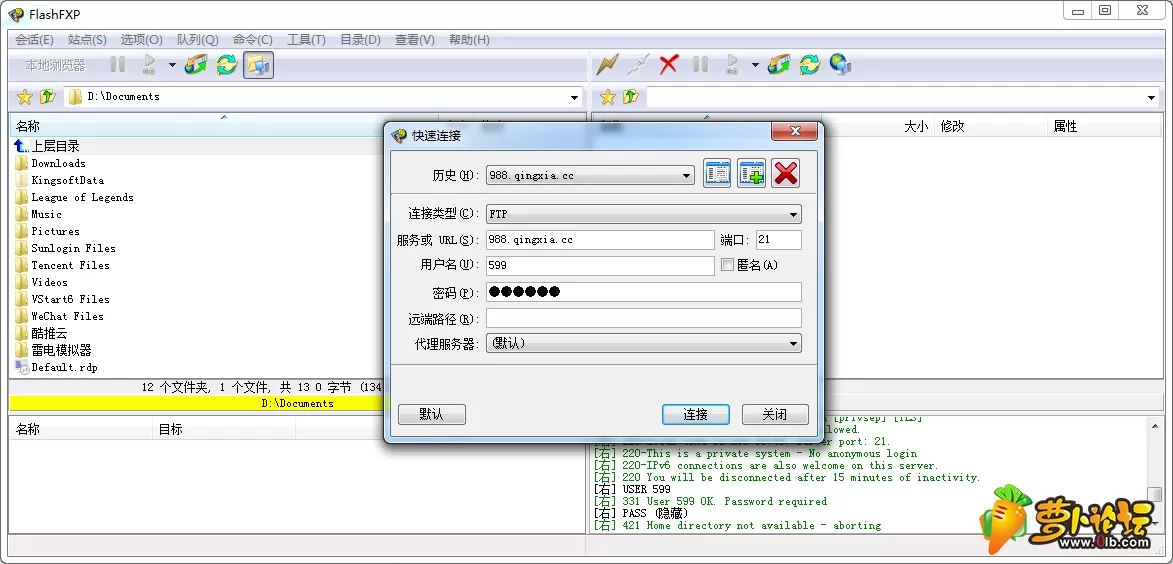Click the Transfer Queue play icon in right toolbar

click(732, 65)
